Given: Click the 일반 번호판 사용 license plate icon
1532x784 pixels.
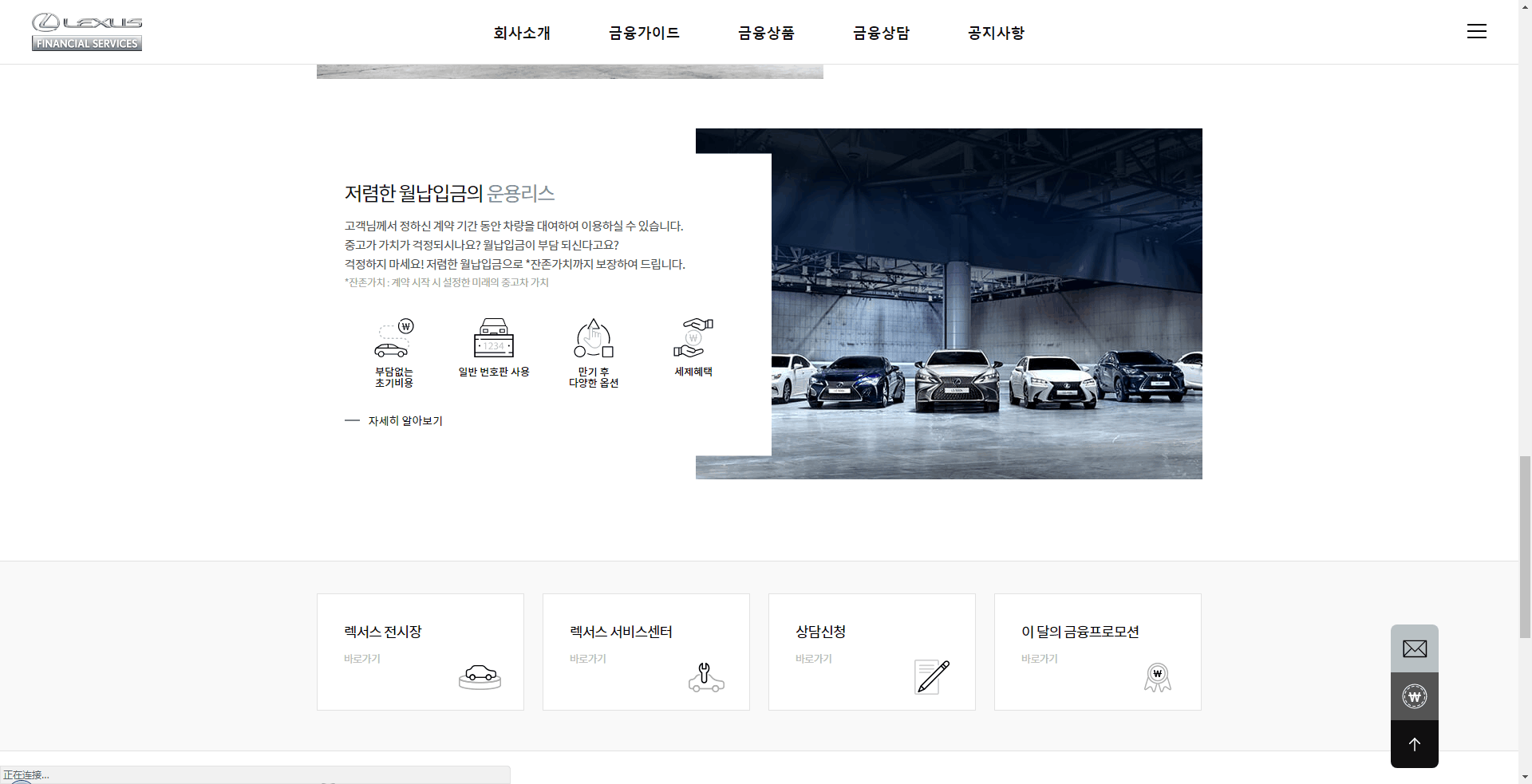Looking at the screenshot, I should click(494, 338).
